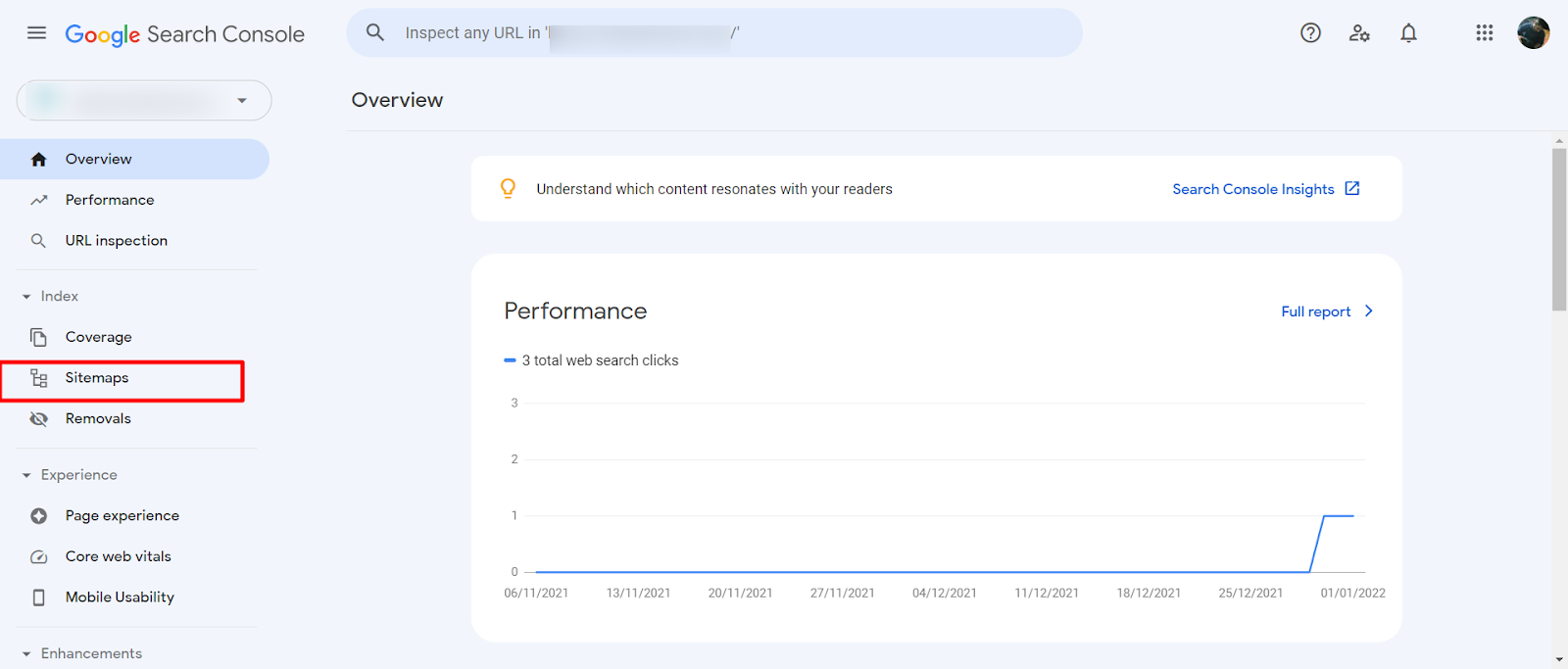This screenshot has width=1568, height=669.
Task: Click the Removals crossed-eye icon
Action: (x=38, y=419)
